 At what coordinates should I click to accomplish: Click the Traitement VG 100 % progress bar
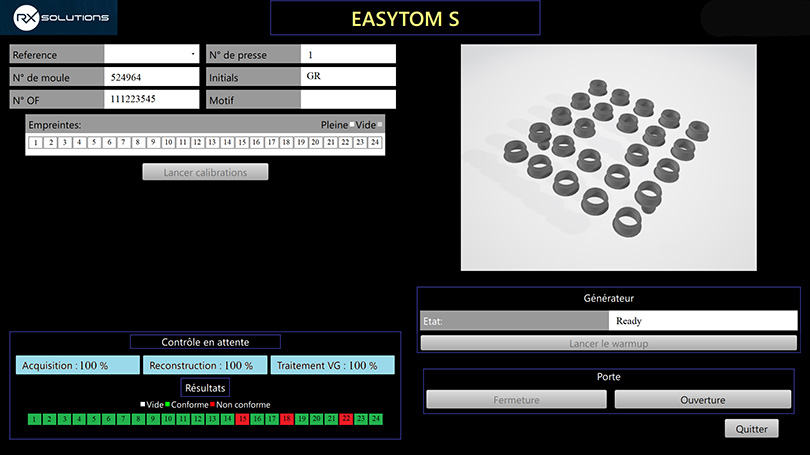tap(332, 365)
